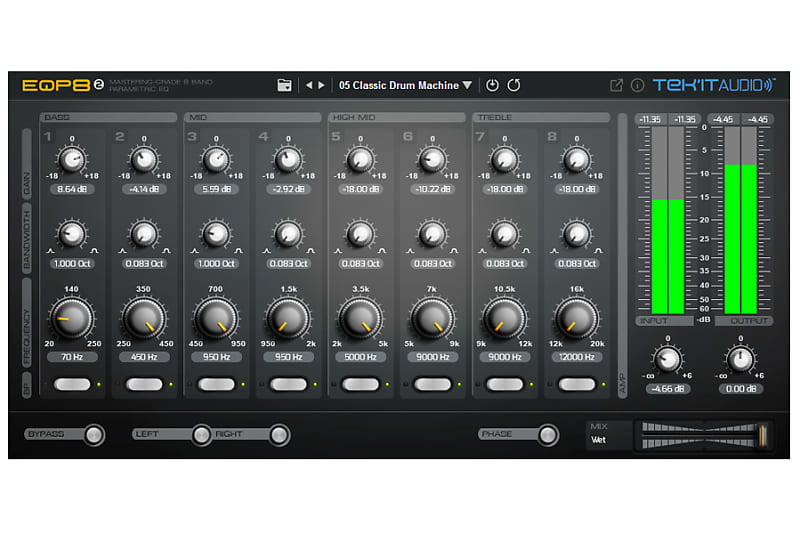
Task: Click band 2 gain knob
Action: pos(144,160)
